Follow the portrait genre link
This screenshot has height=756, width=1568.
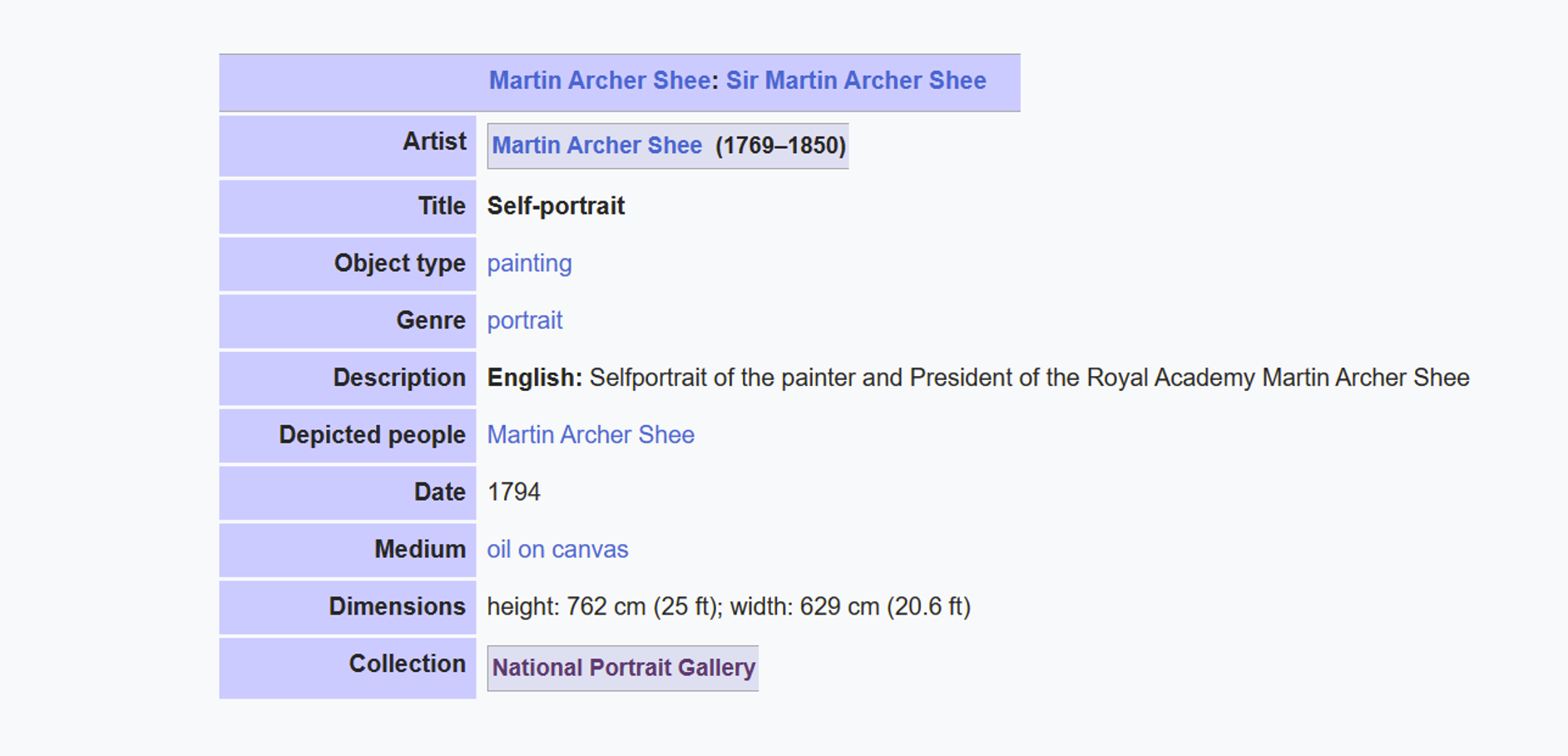pos(525,321)
